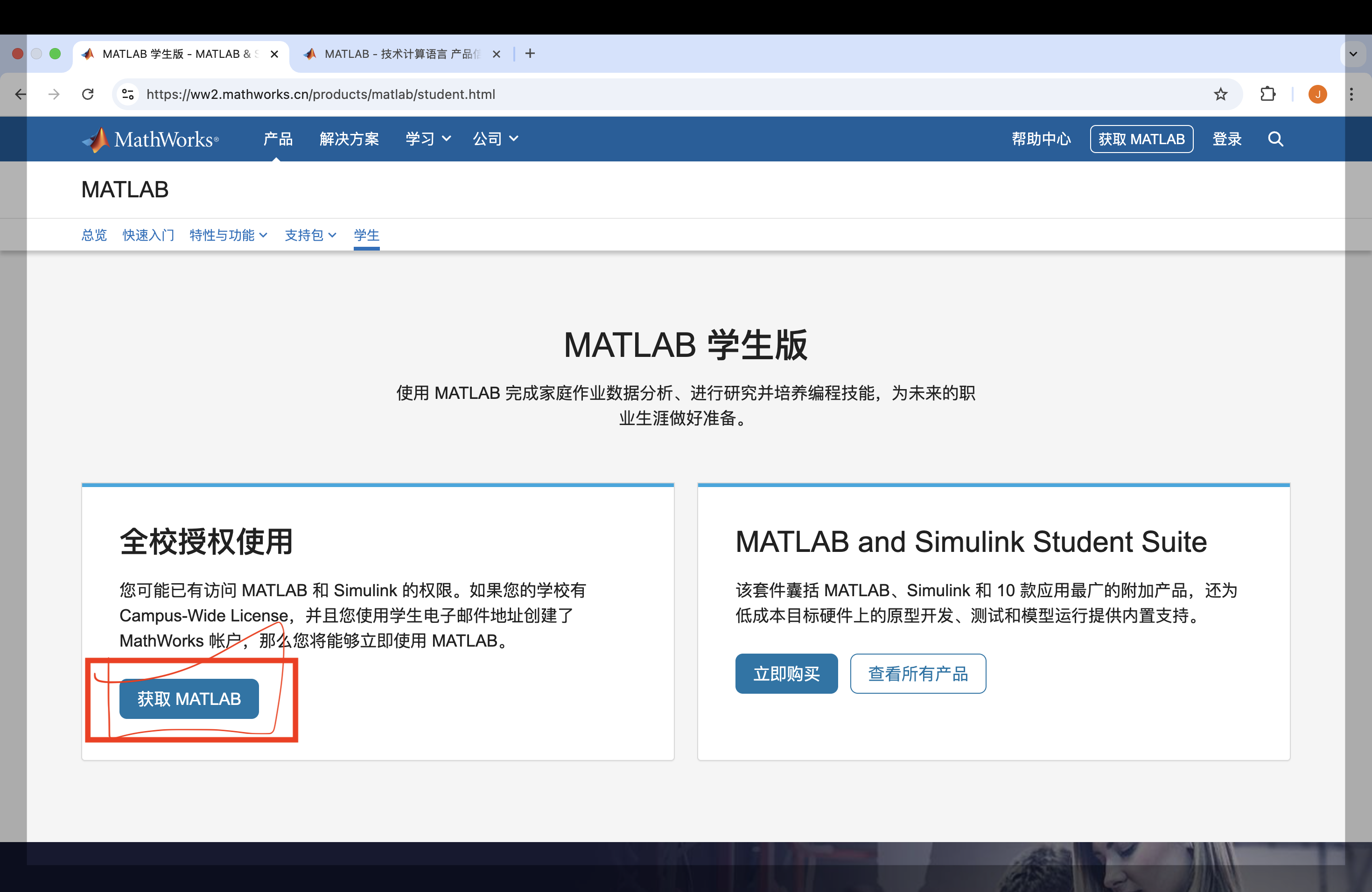Screen dimensions: 1372x892
Task: Bookmark this page with star icon
Action: point(1220,94)
